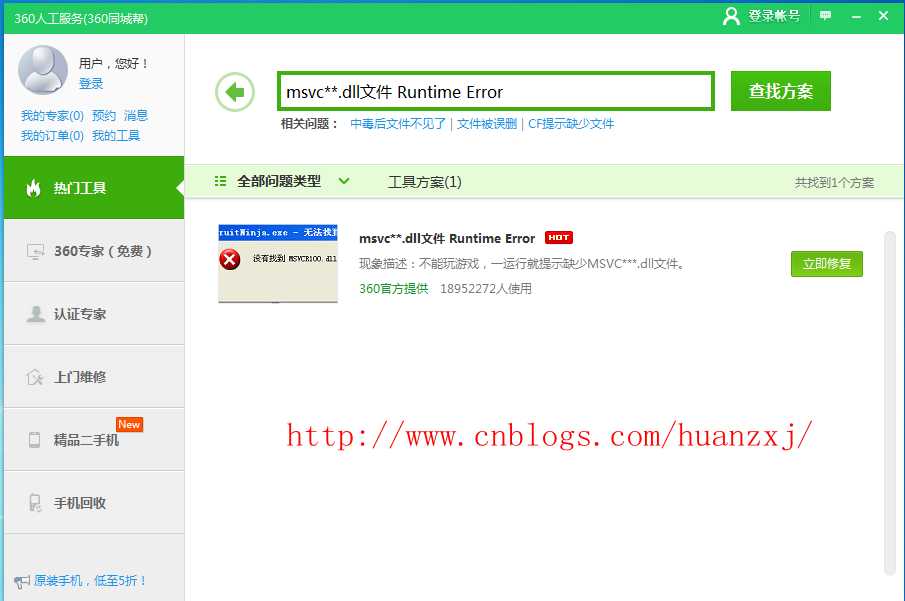905x601 pixels.
Task: Click the 现象描述 description line
Action: coord(522,264)
